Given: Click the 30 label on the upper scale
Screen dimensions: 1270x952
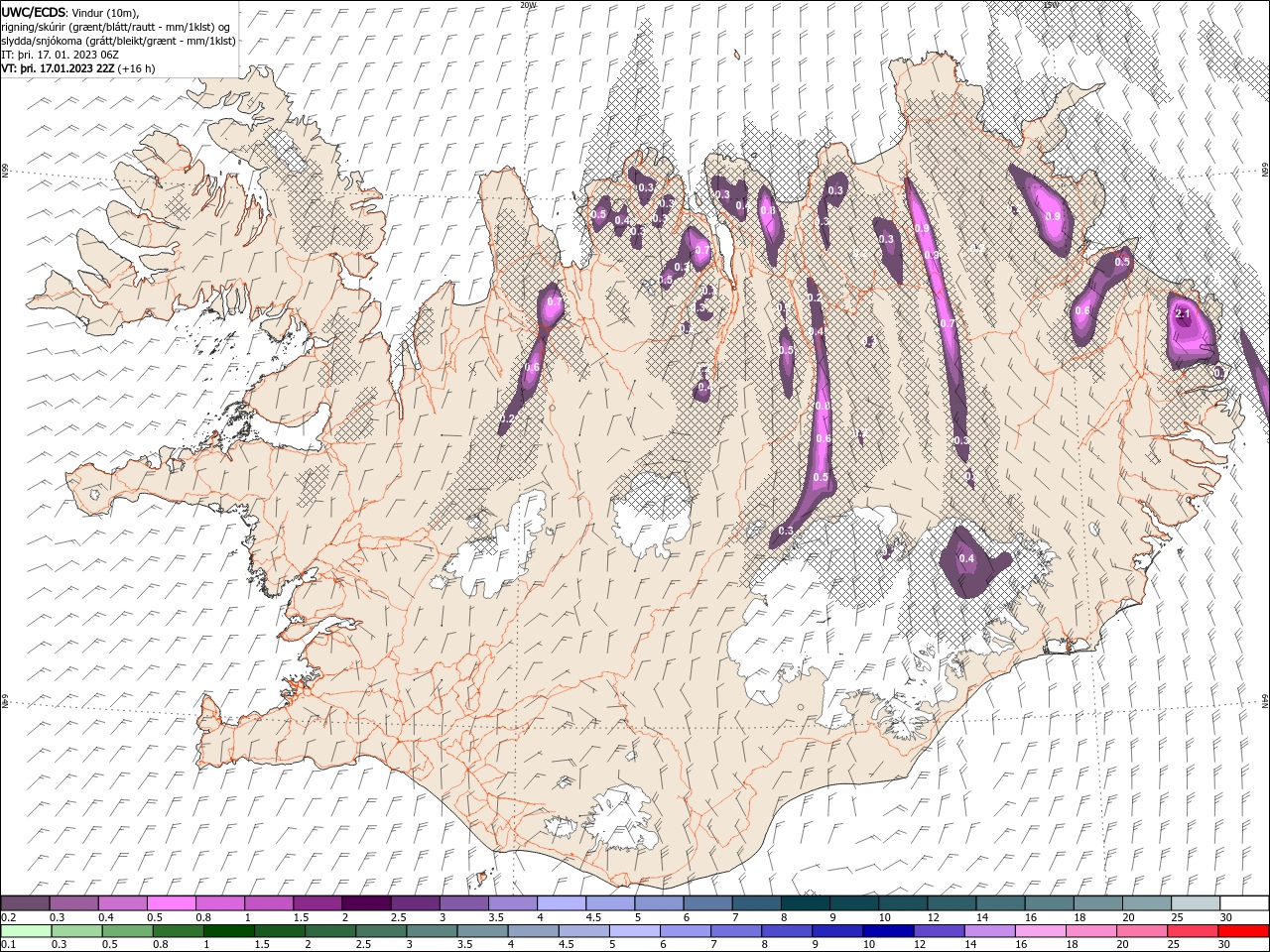Looking at the screenshot, I should tap(1225, 917).
